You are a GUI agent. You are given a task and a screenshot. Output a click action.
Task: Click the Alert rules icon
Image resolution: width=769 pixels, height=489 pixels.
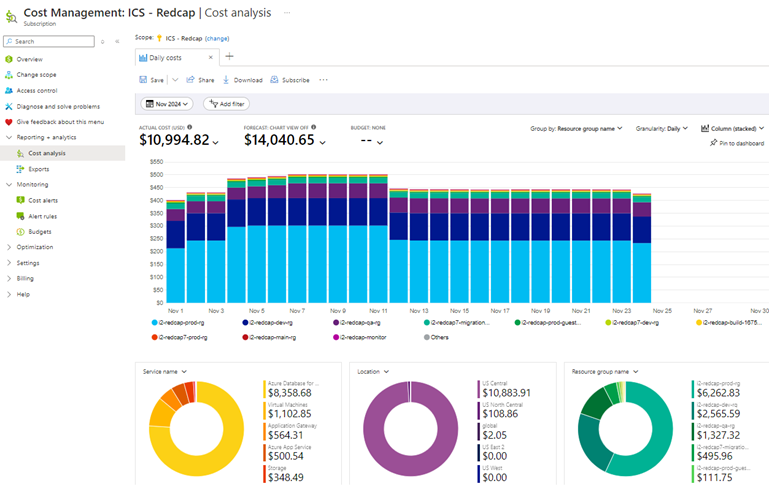pyautogui.click(x=20, y=216)
